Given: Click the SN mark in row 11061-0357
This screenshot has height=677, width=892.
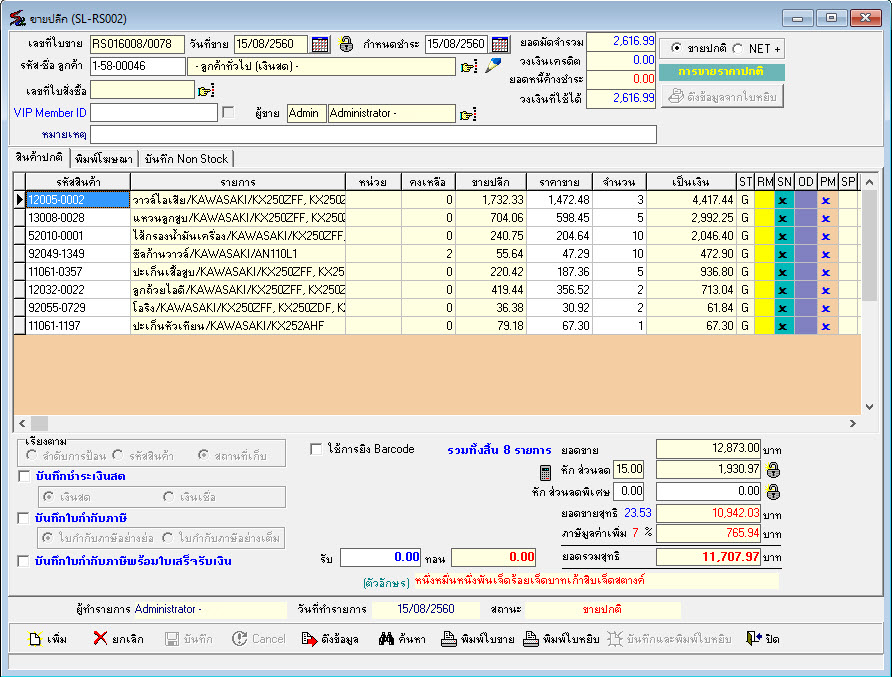Looking at the screenshot, I should pyautogui.click(x=783, y=273).
